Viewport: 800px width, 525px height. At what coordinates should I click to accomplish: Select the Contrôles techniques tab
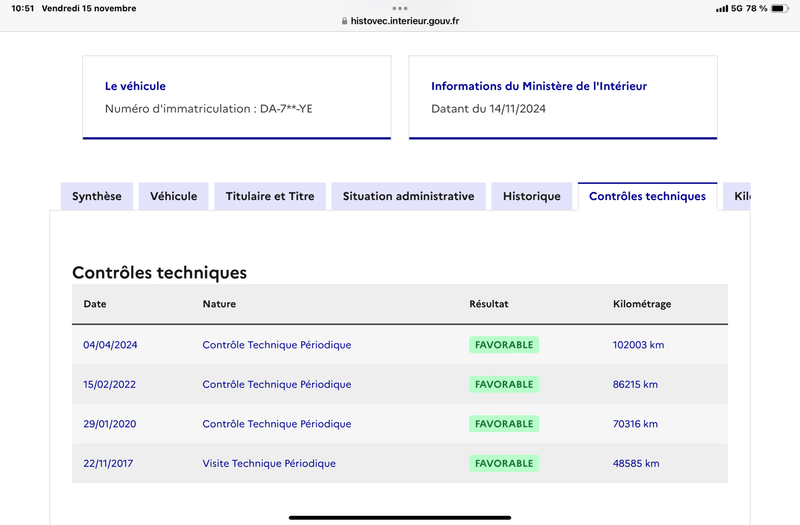pos(647,196)
